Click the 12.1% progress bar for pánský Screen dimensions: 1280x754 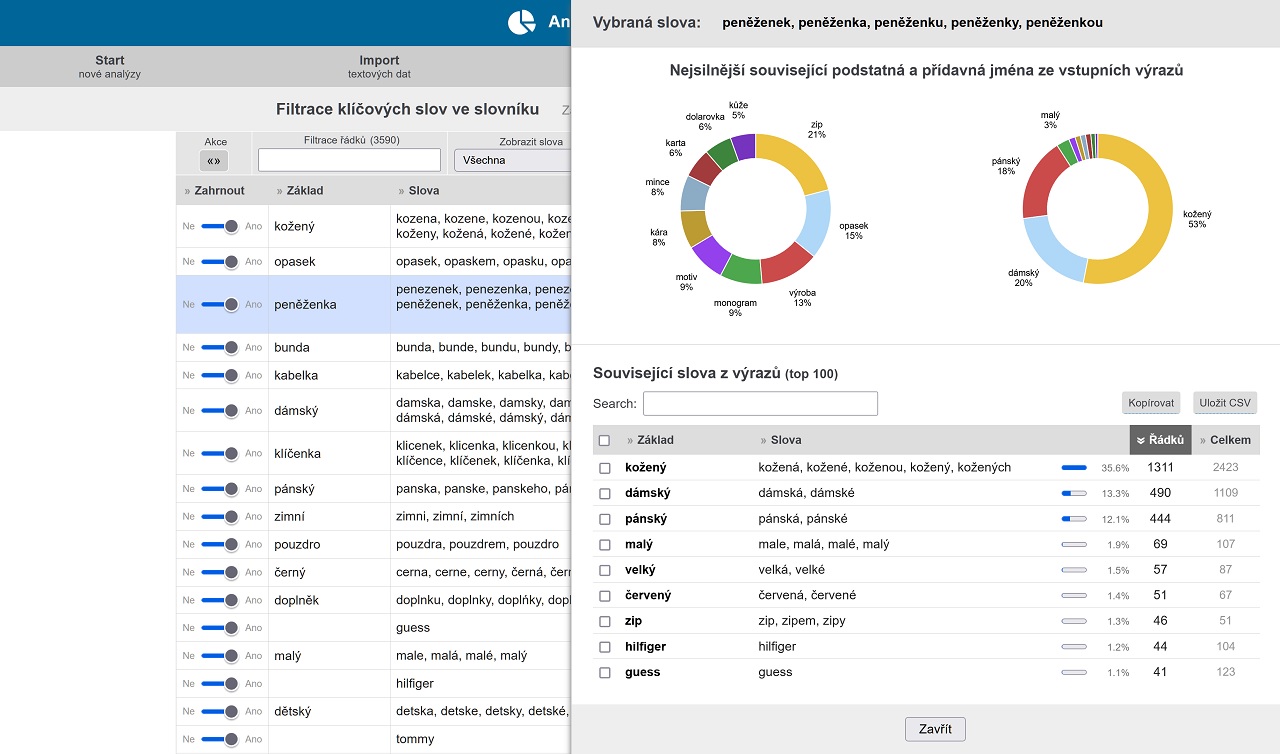pyautogui.click(x=1074, y=519)
